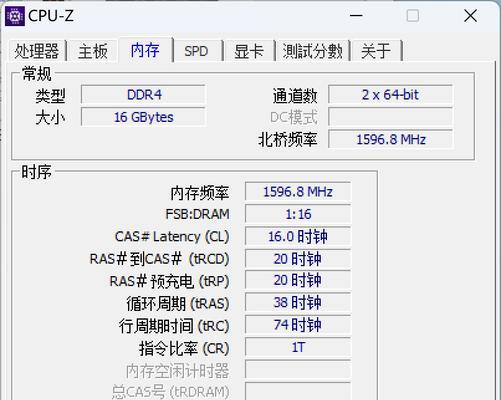Open the 主板 tab
This screenshot has height=400, width=501.
coord(93,51)
